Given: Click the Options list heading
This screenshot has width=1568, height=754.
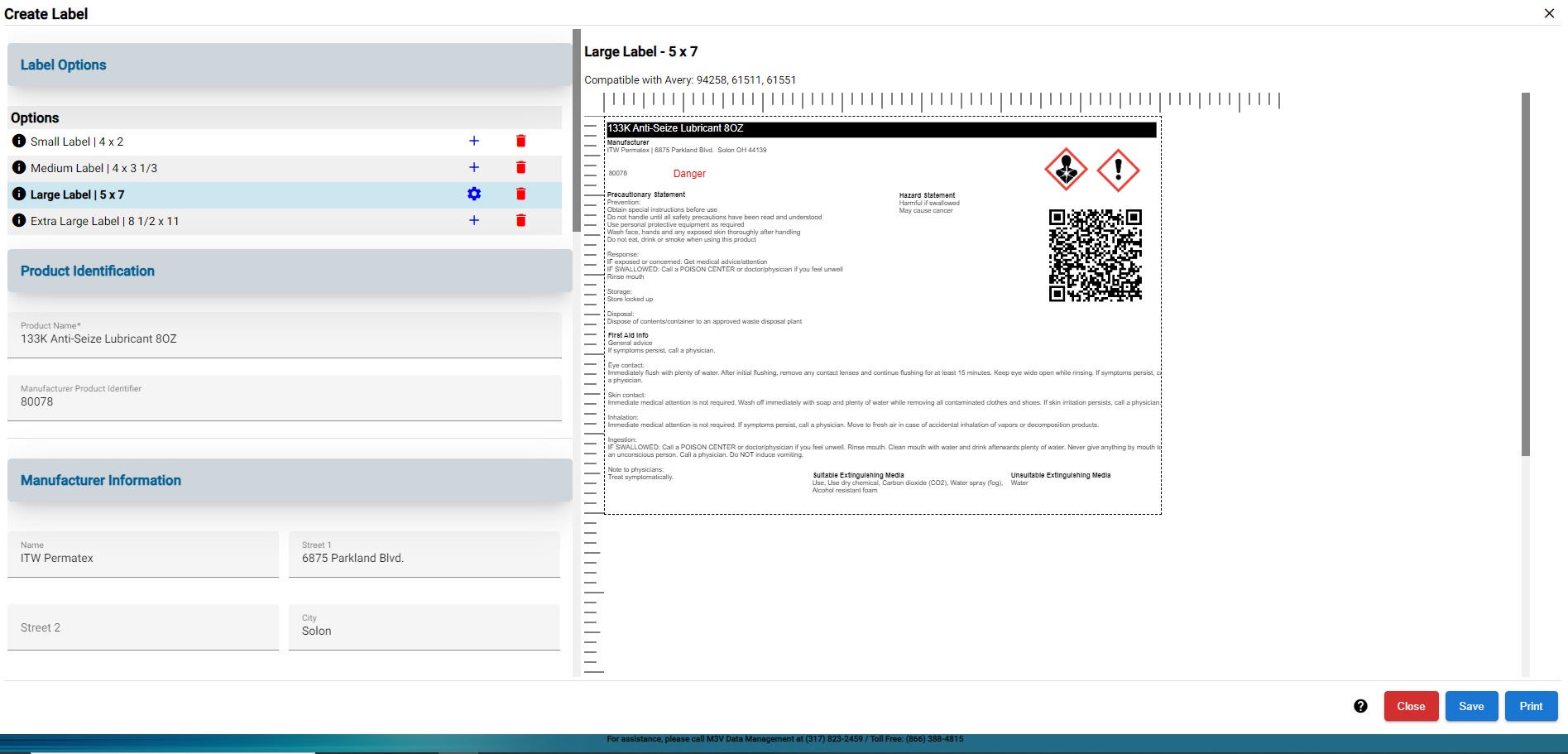Looking at the screenshot, I should point(35,118).
